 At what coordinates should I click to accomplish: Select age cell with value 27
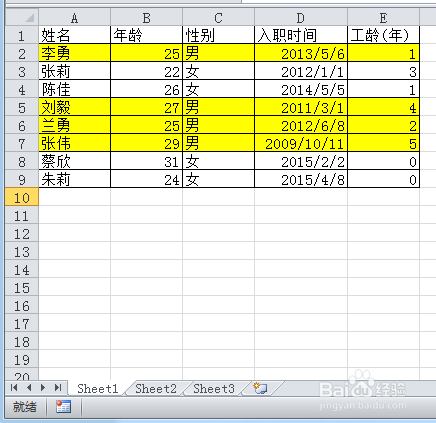point(146,107)
